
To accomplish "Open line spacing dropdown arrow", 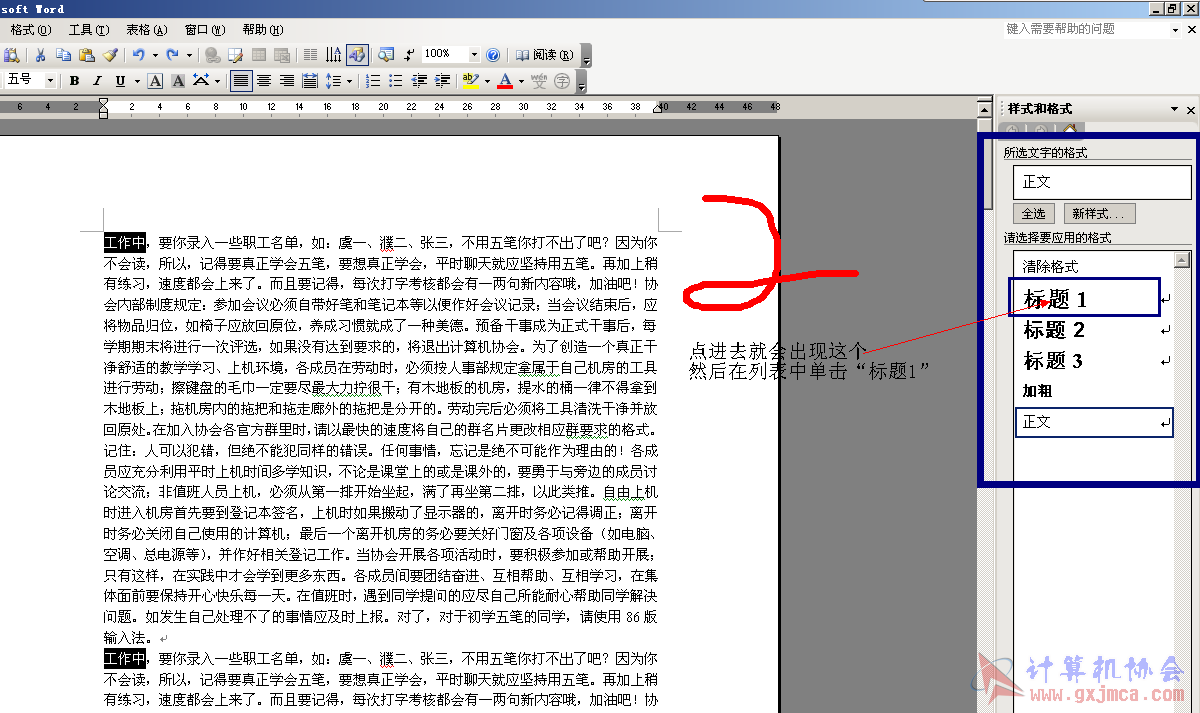I will [x=349, y=81].
